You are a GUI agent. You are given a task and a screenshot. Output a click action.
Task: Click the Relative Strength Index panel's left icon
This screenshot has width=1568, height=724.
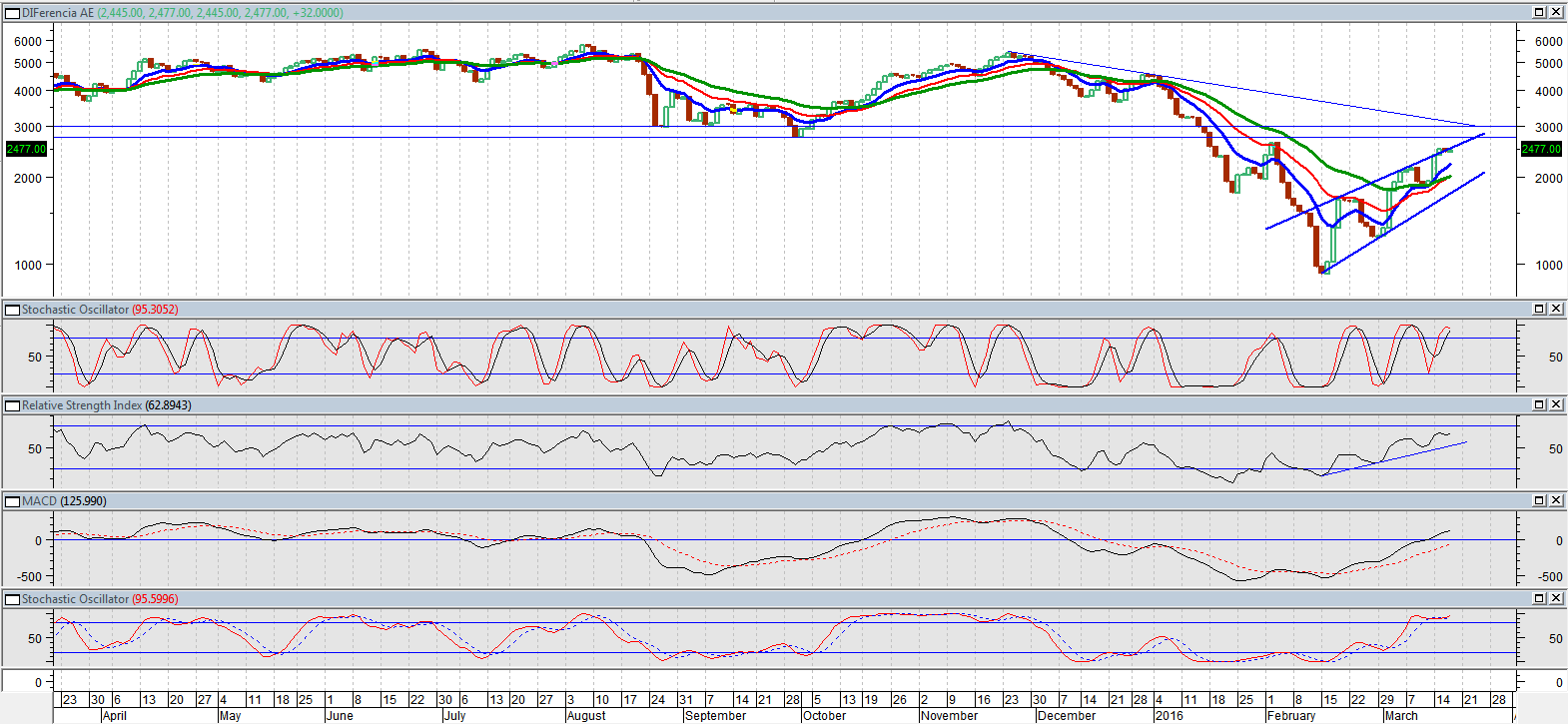click(13, 405)
